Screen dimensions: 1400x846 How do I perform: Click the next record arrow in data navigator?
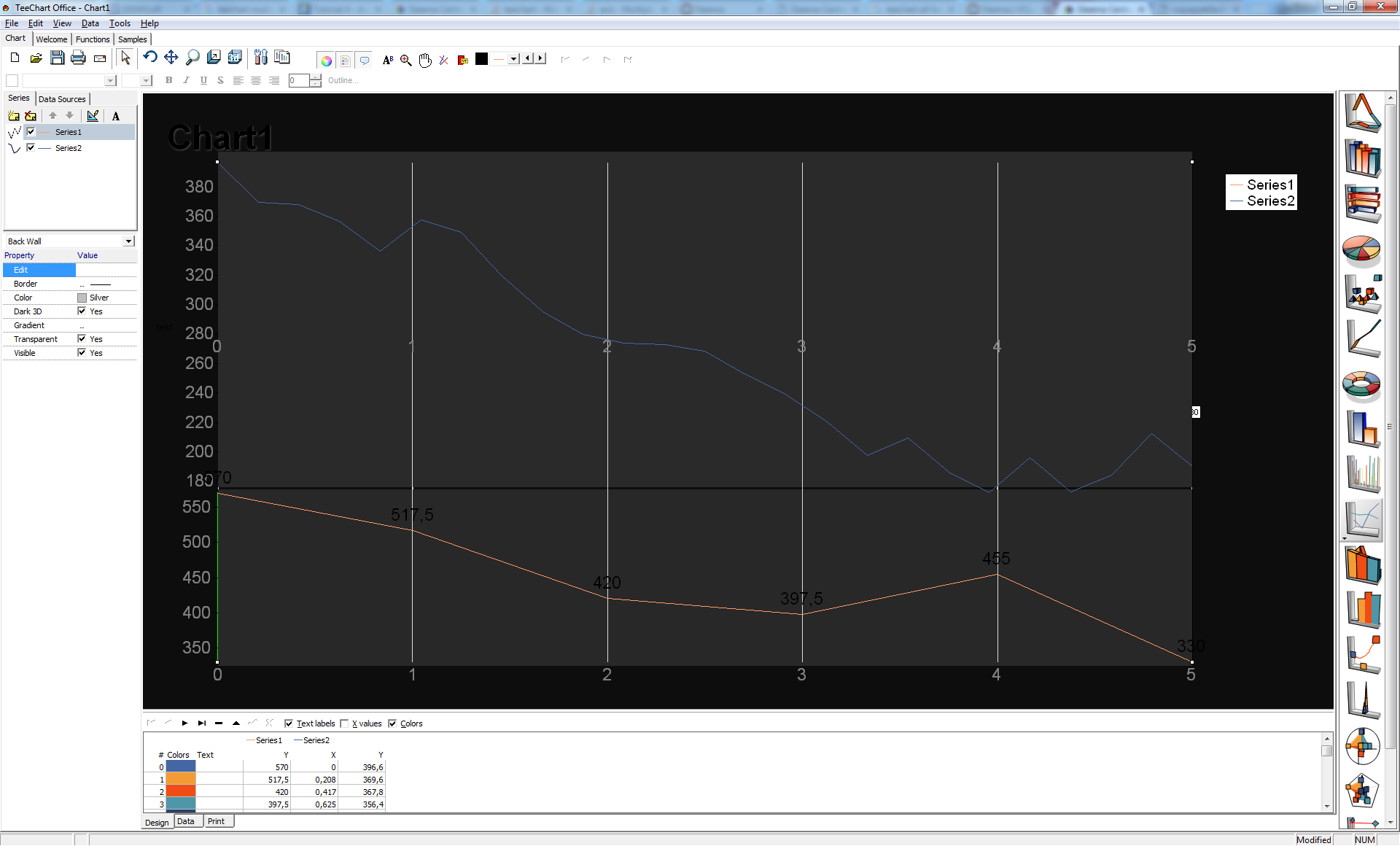184,723
